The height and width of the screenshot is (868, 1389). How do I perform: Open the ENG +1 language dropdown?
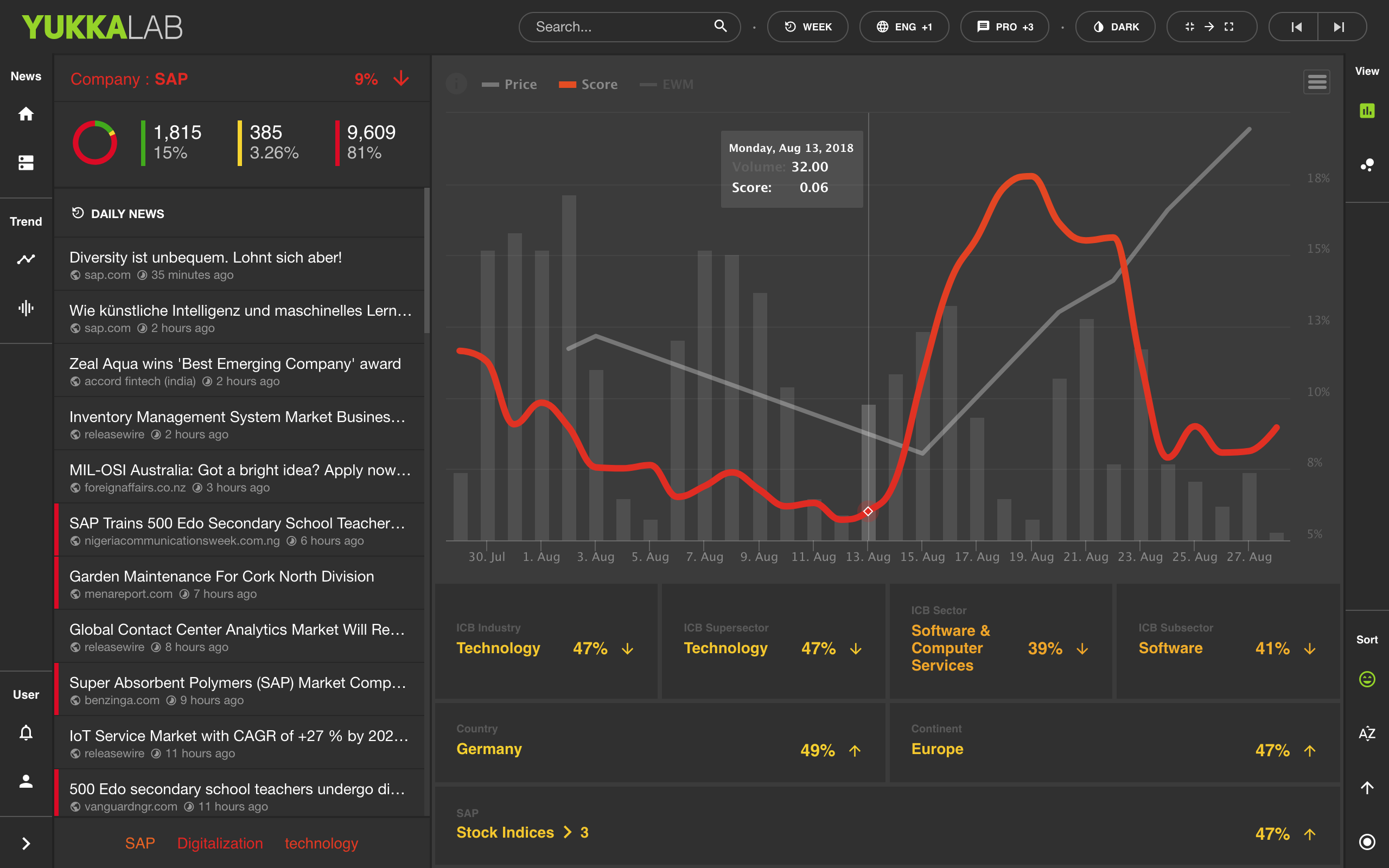point(904,27)
